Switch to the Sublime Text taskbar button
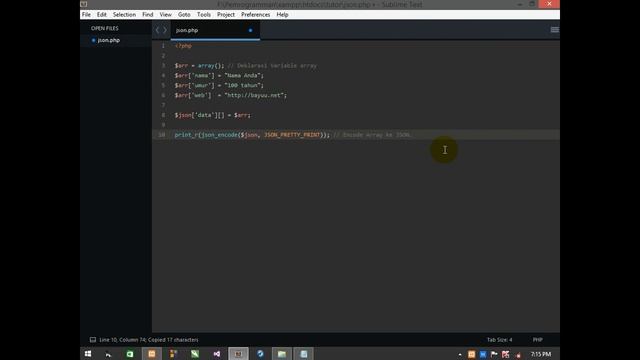 (x=238, y=354)
